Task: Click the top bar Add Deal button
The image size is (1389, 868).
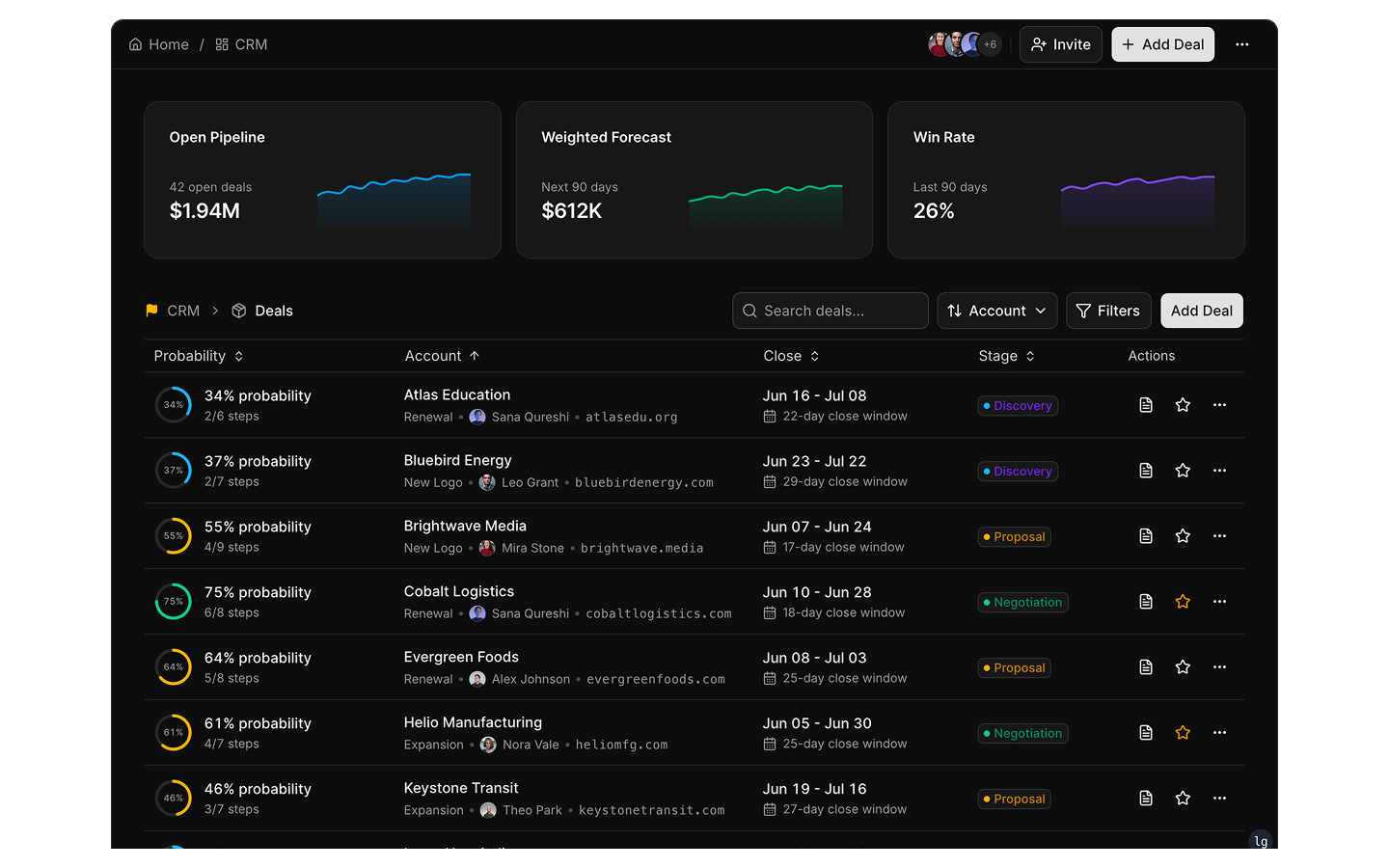Action: [x=1162, y=44]
